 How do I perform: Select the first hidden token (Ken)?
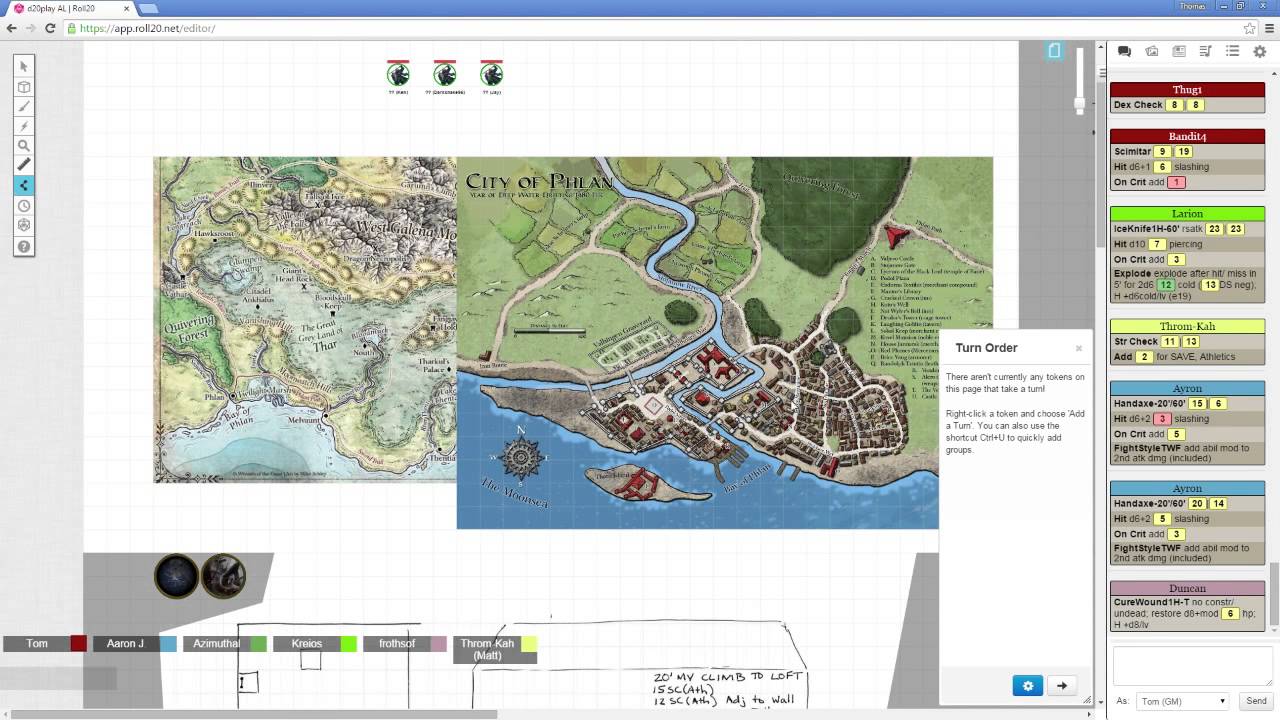(399, 74)
